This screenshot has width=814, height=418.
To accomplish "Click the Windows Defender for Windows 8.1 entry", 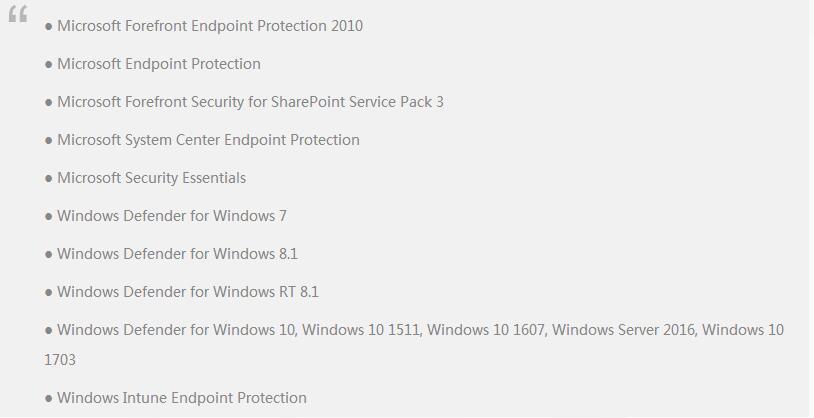I will [178, 254].
